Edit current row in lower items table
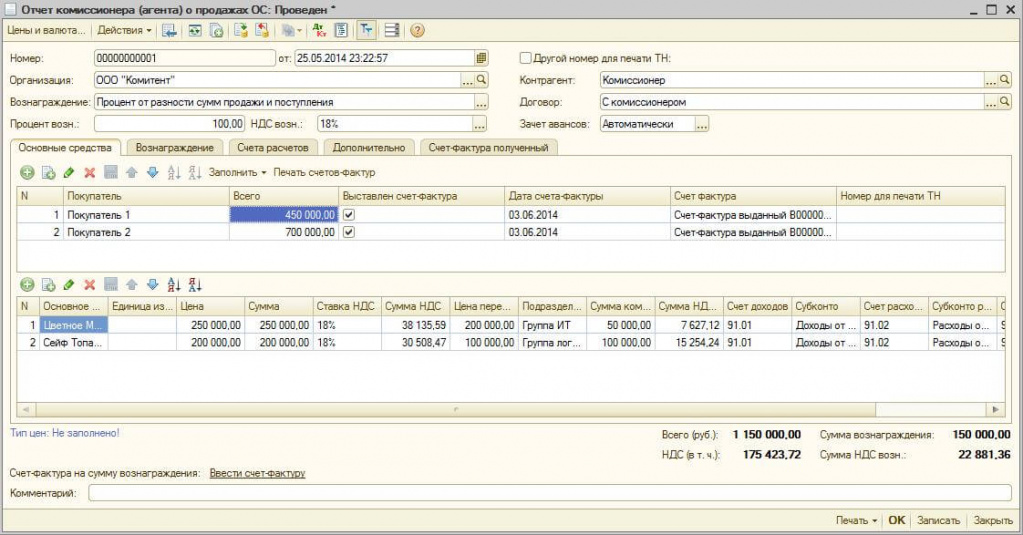Image resolution: width=1023 pixels, height=535 pixels. tap(68, 285)
